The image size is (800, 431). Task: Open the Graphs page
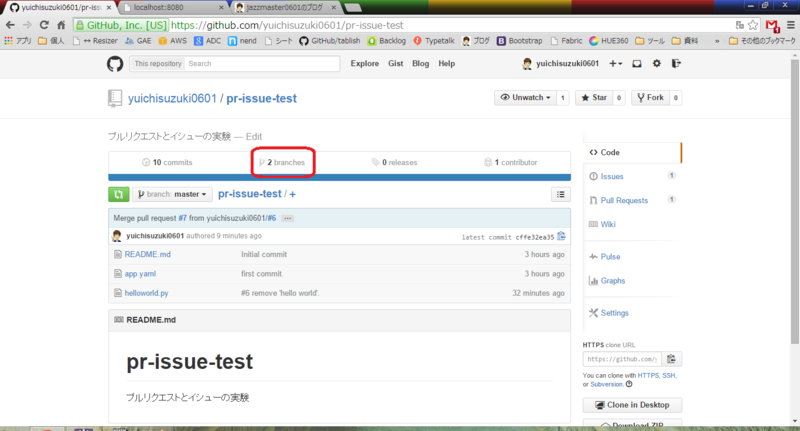pyautogui.click(x=612, y=281)
